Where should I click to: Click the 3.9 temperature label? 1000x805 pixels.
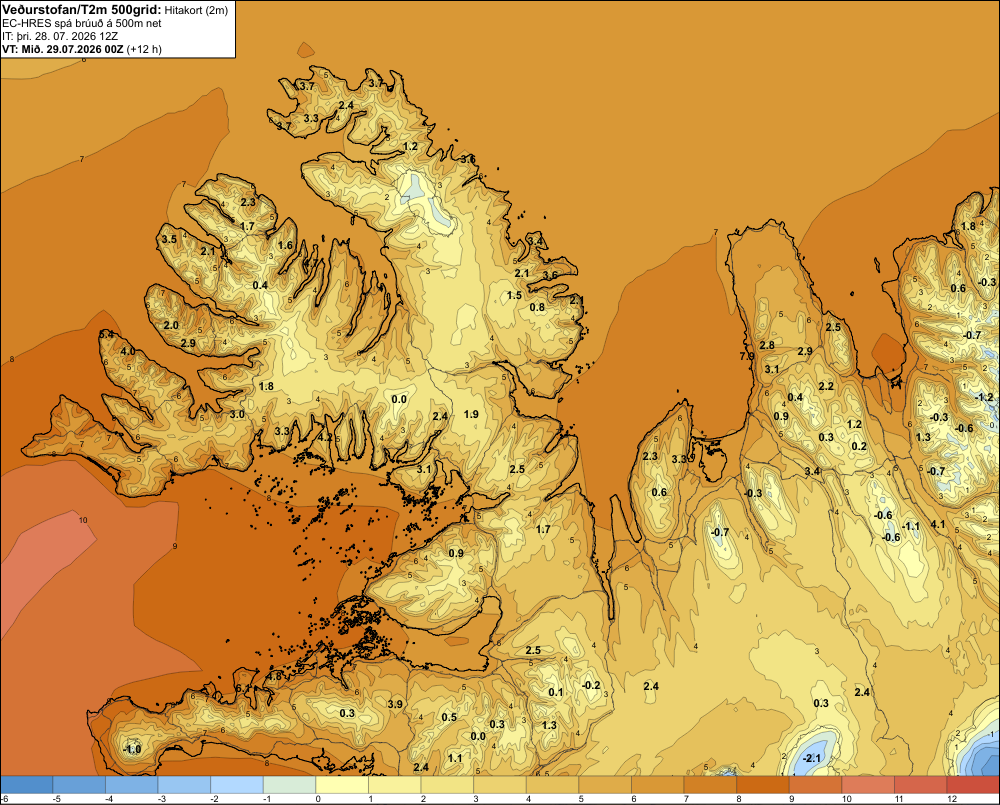coord(395,704)
